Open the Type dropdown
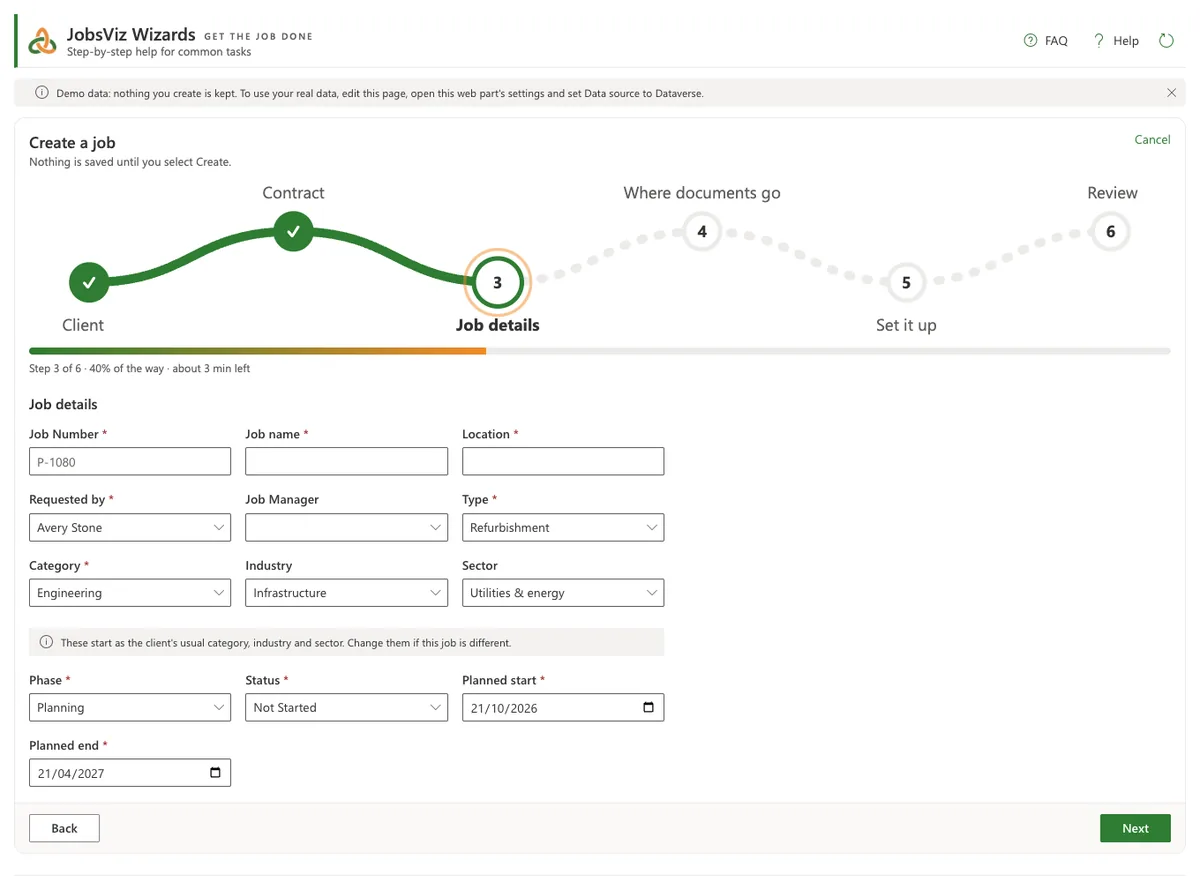1200x882 pixels. click(x=563, y=527)
